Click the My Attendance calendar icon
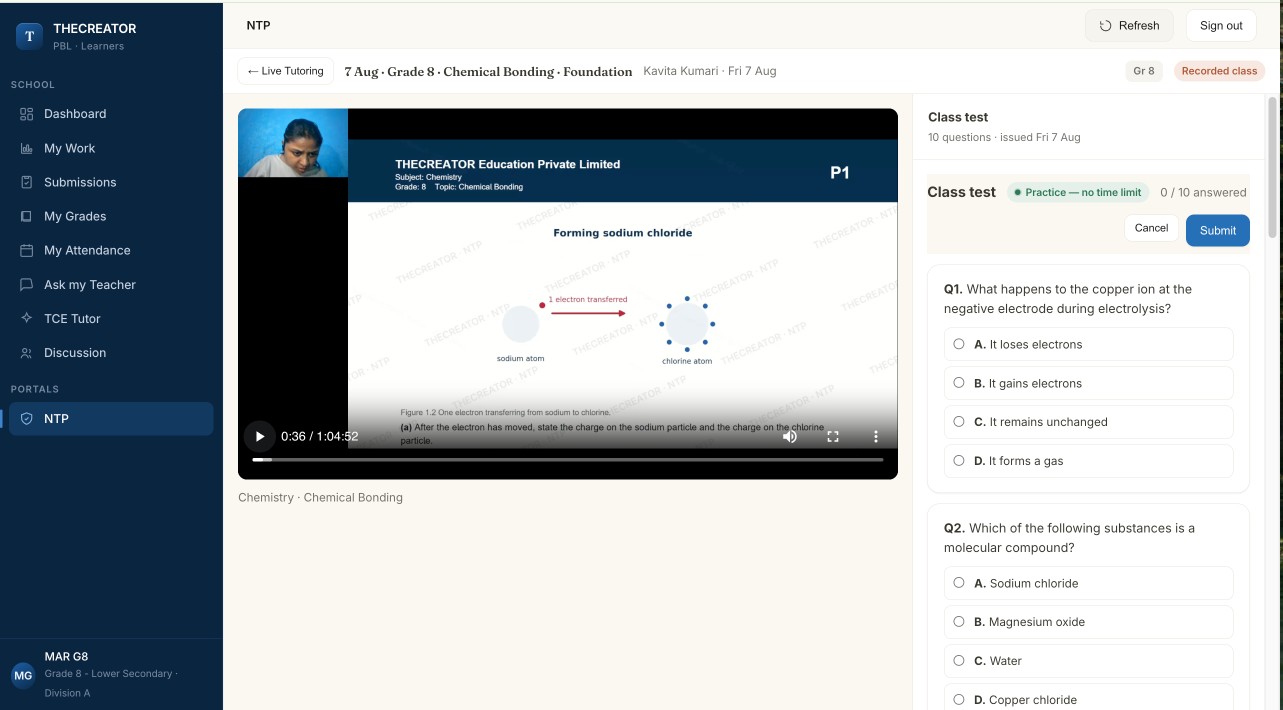 [27, 250]
